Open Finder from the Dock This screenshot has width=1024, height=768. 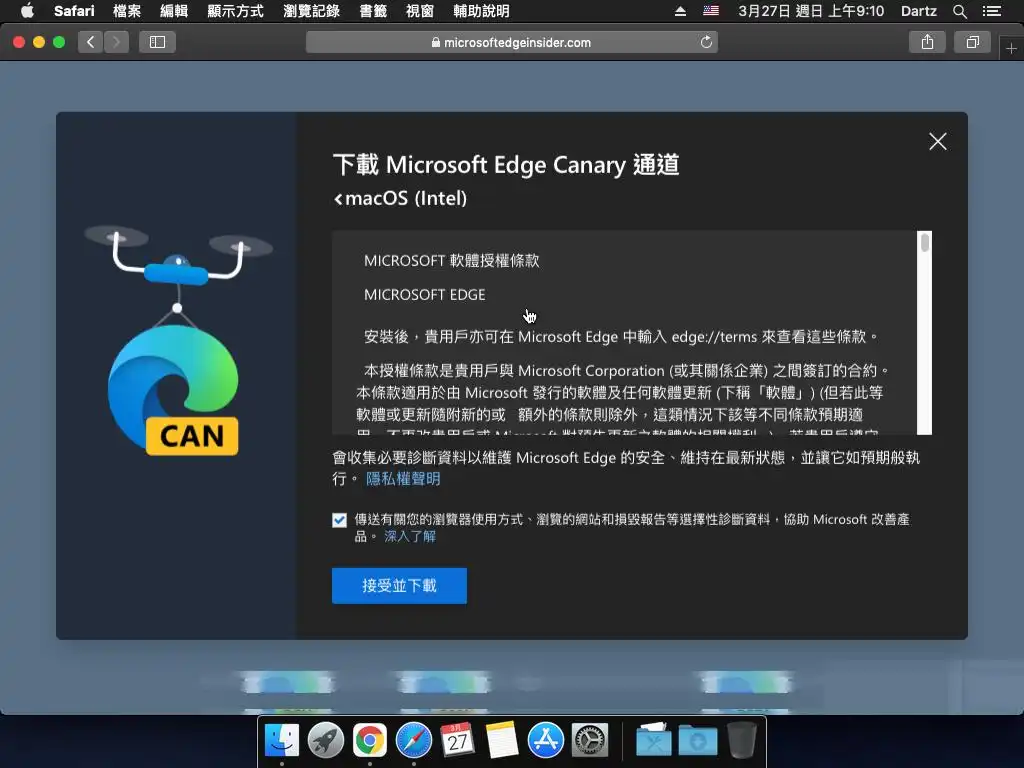(282, 741)
